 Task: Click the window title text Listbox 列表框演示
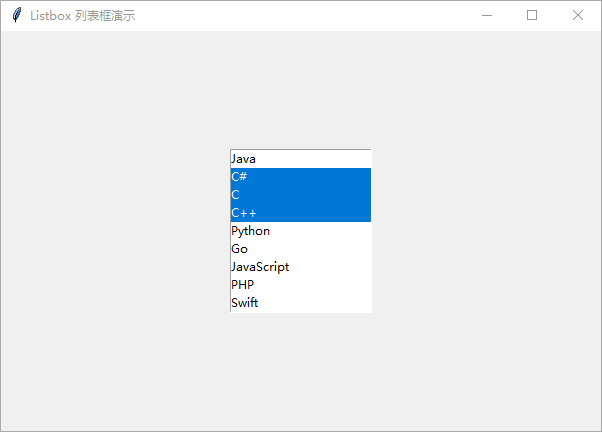83,16
